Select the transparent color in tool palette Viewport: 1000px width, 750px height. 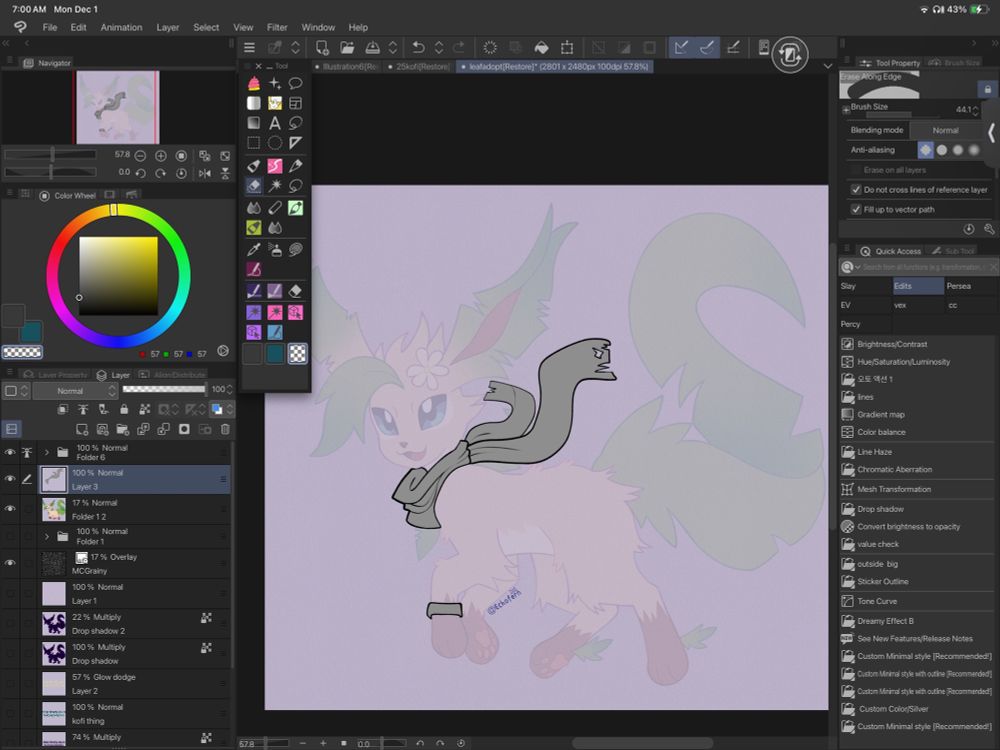pyautogui.click(x=297, y=353)
